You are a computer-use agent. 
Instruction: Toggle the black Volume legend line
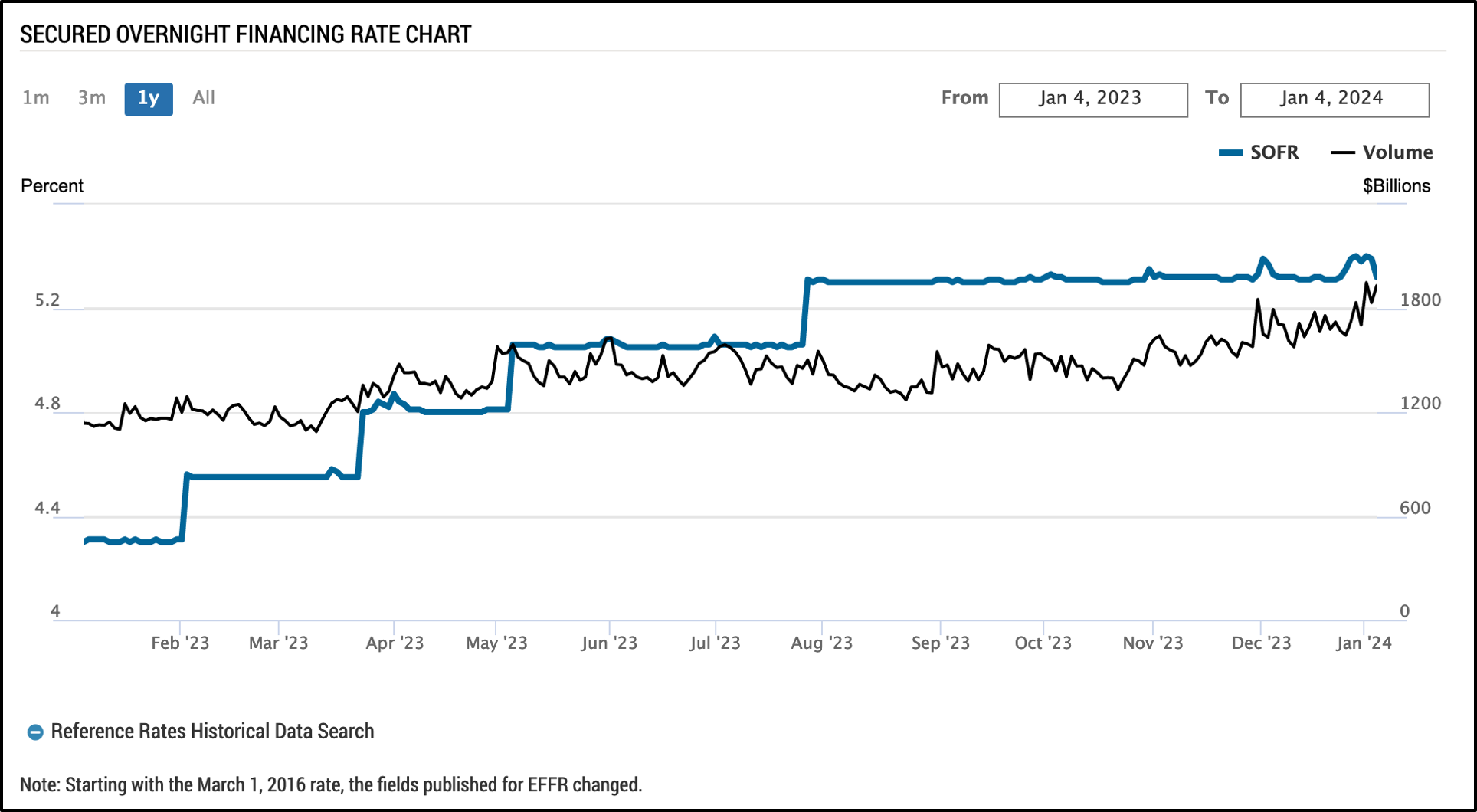coord(1343,152)
